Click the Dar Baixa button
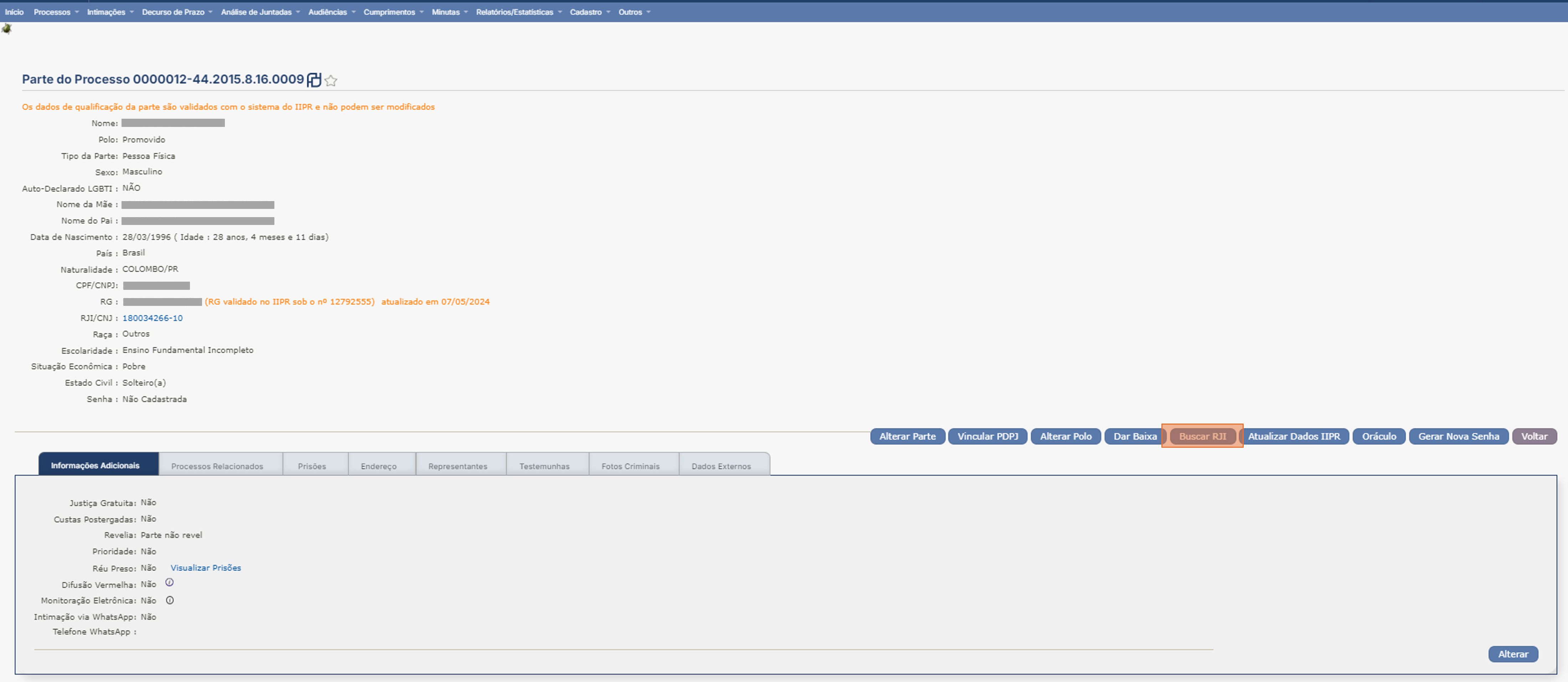 click(x=1135, y=437)
